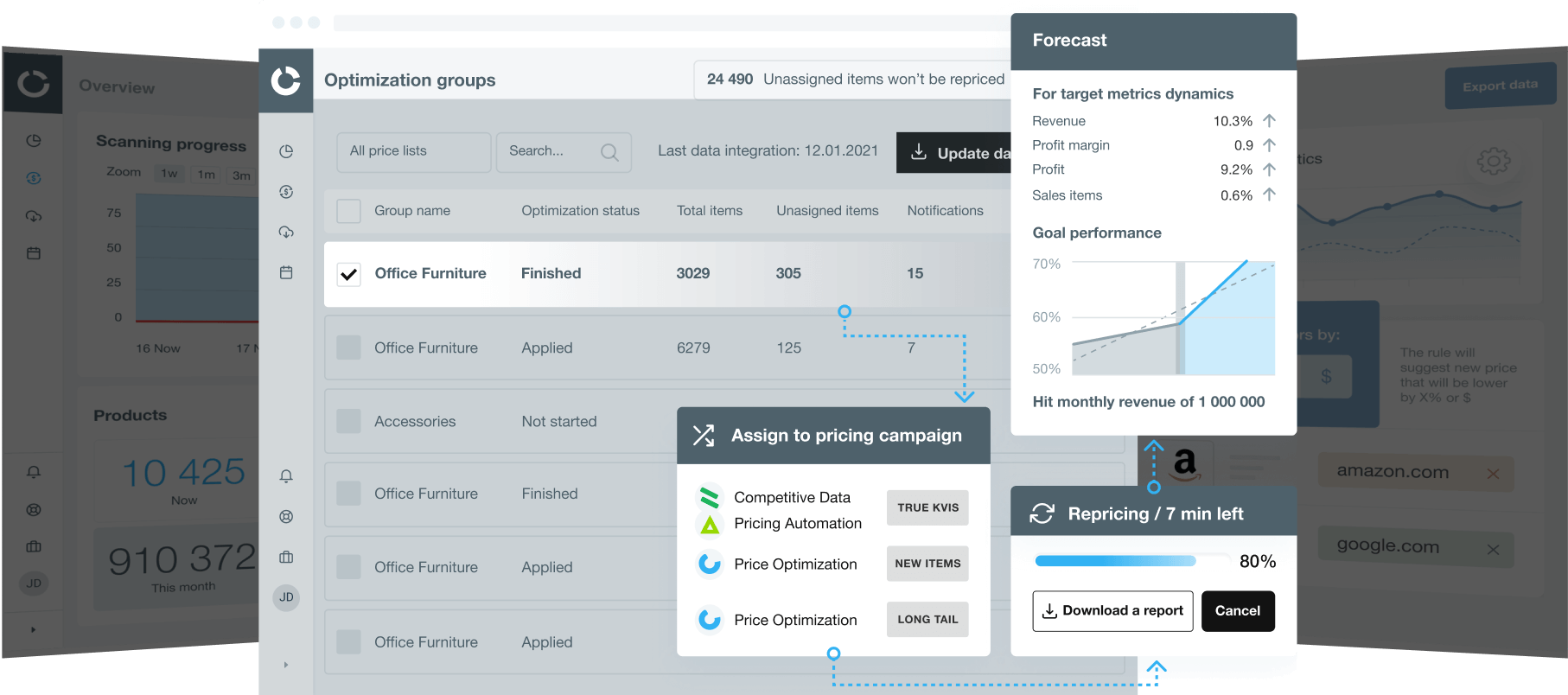Remove google.com tag in background window
1568x695 pixels.
pyautogui.click(x=1493, y=549)
